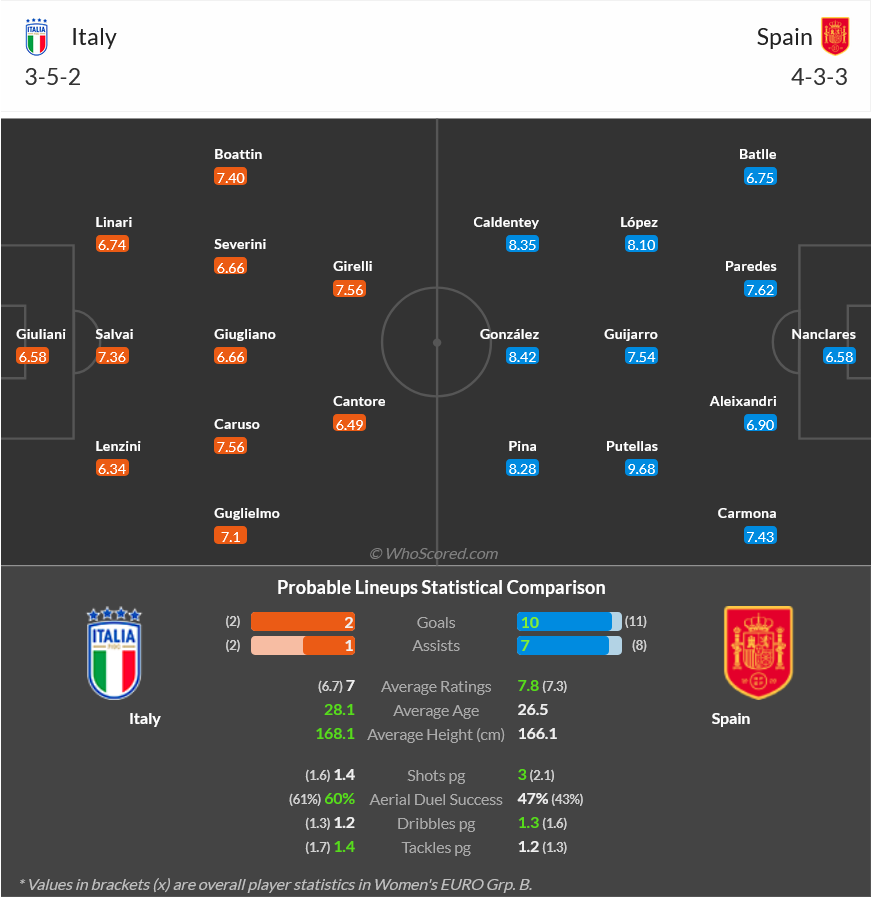Click the Spain crest in header
871x897 pixels.
(835, 36)
